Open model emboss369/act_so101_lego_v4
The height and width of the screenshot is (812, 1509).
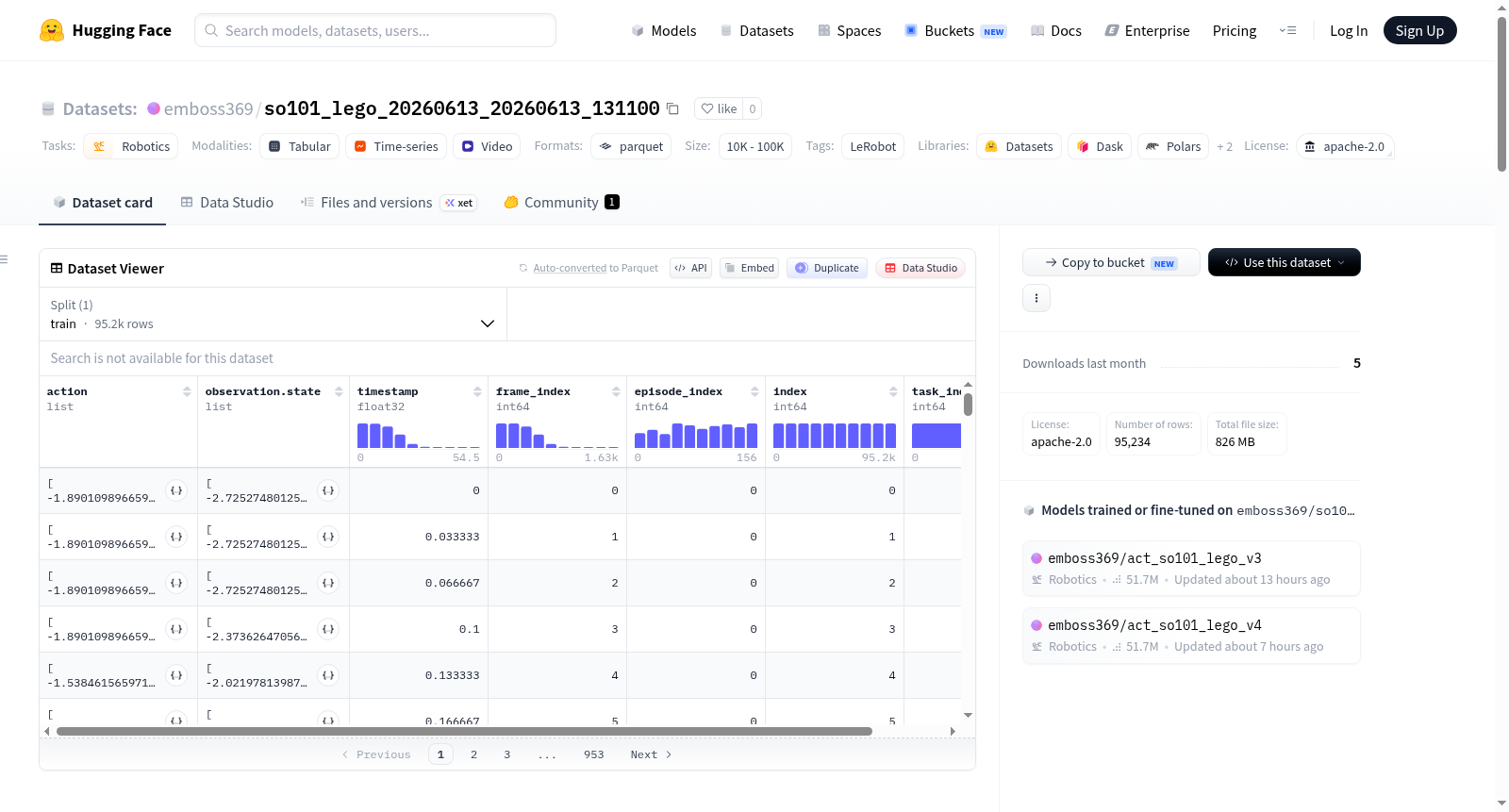(x=1191, y=635)
